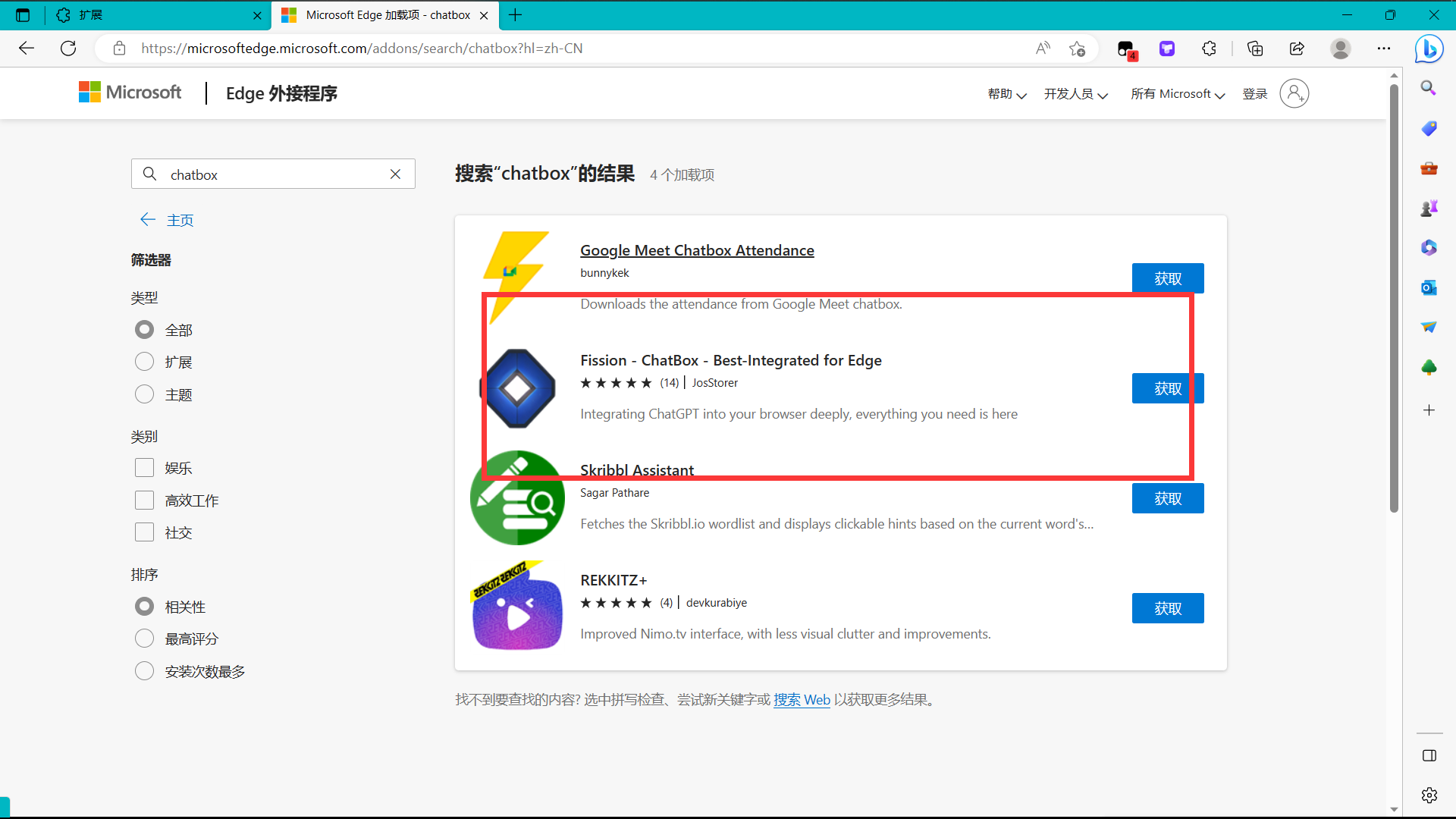Check the 社交 category checkbox

point(144,532)
